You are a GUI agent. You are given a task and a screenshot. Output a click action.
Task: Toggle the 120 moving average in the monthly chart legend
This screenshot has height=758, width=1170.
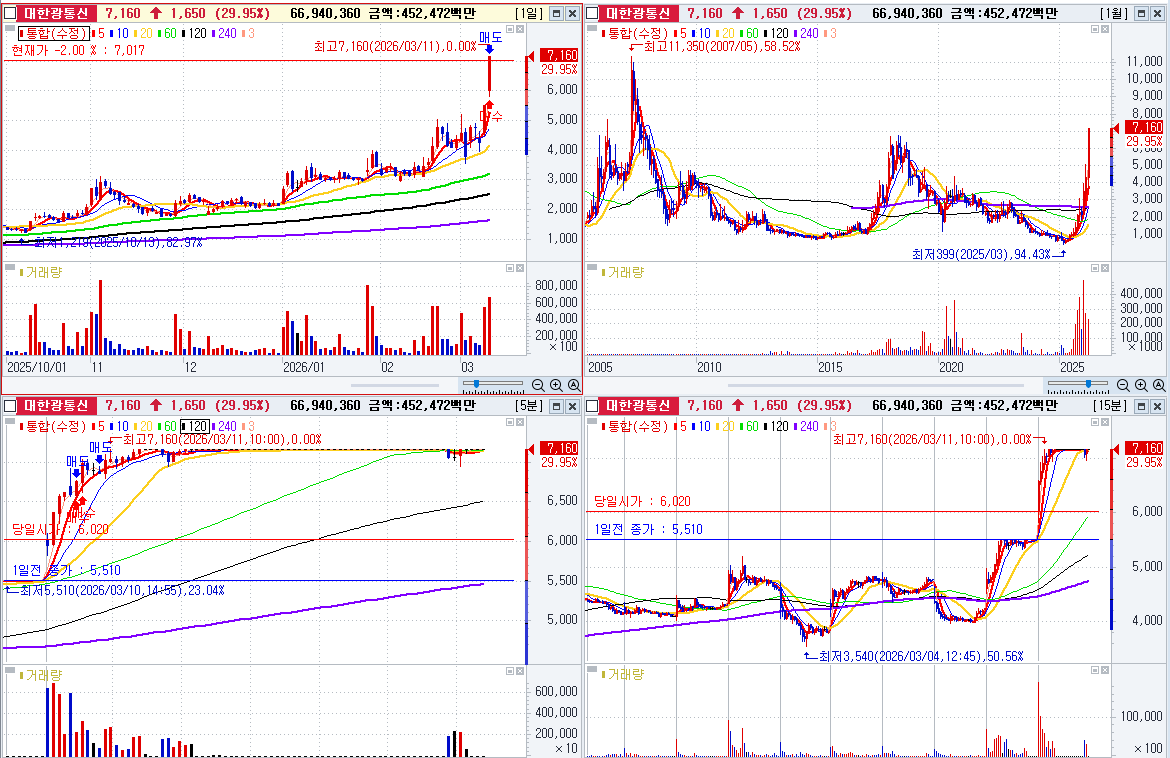click(777, 34)
